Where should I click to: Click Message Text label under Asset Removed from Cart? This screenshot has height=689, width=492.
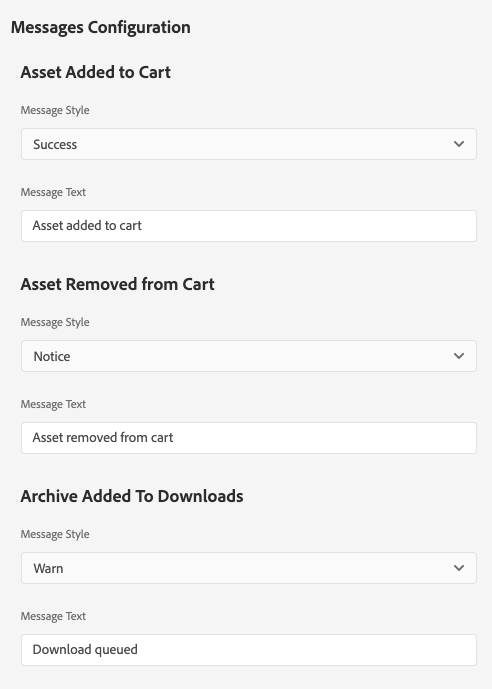tap(53, 404)
